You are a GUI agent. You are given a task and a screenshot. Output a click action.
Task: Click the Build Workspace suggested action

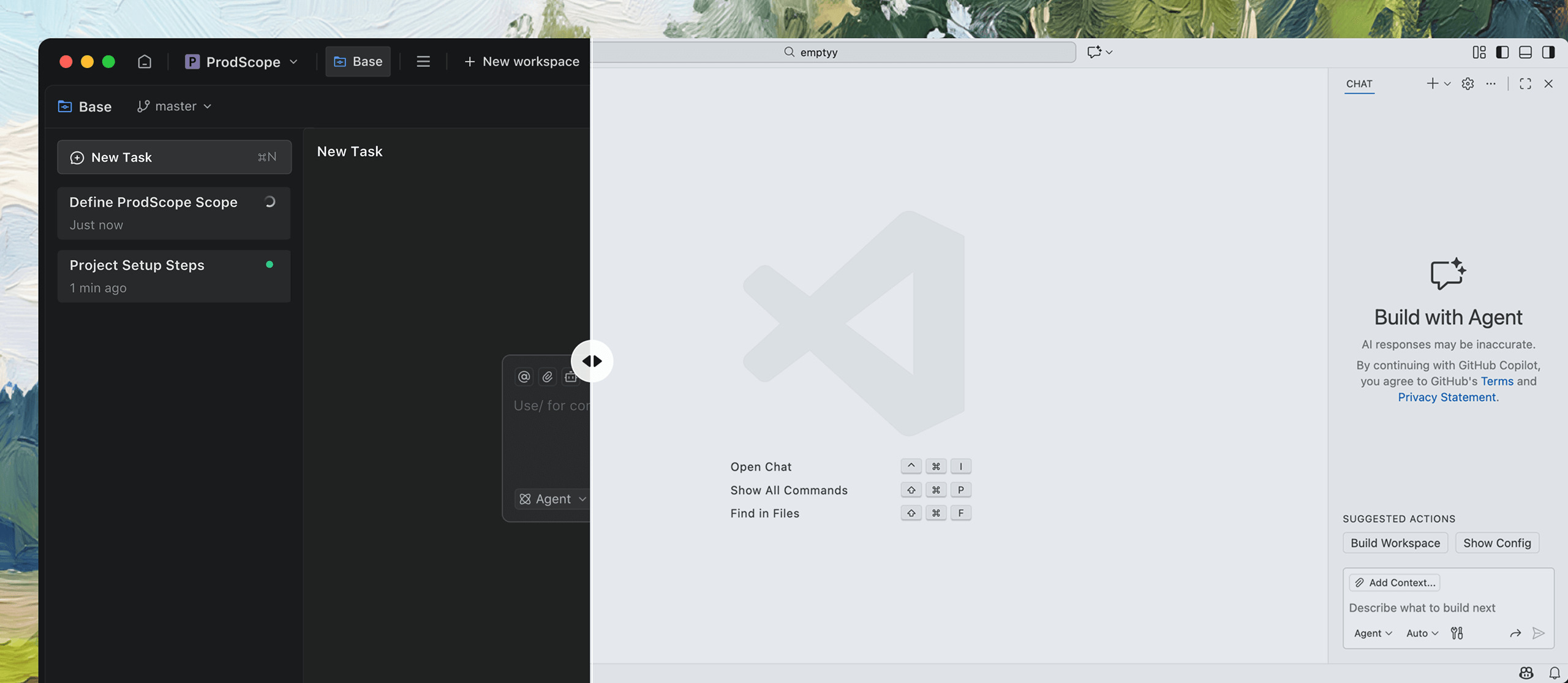pos(1395,543)
